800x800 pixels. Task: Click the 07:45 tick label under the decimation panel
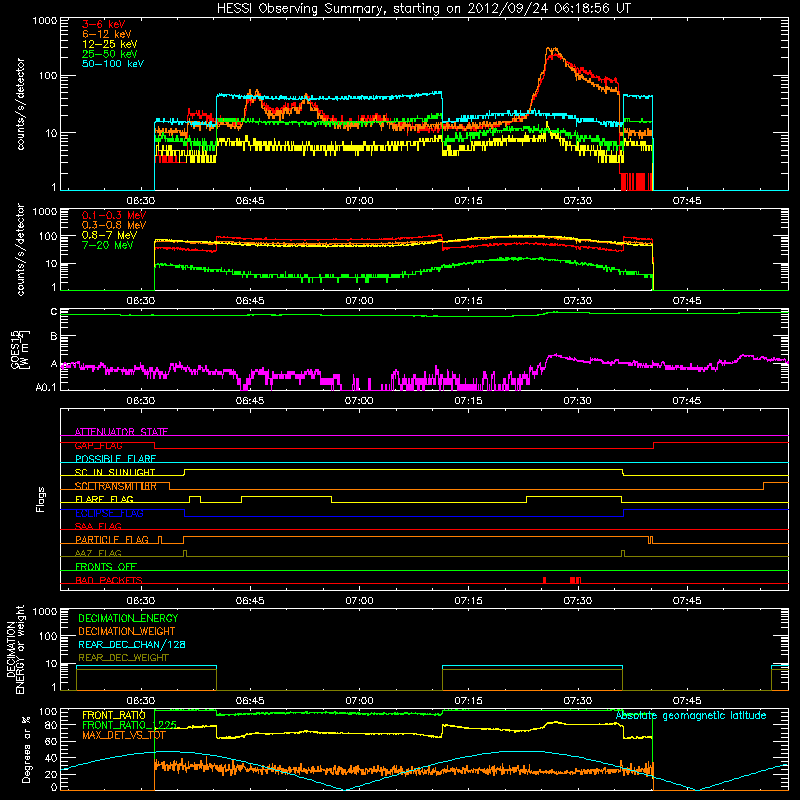(687, 701)
